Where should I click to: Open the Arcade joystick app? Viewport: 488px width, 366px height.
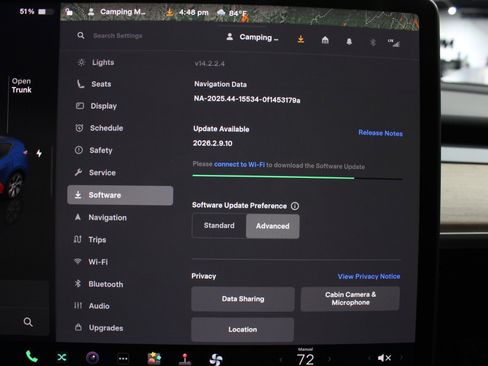pyautogui.click(x=185, y=359)
